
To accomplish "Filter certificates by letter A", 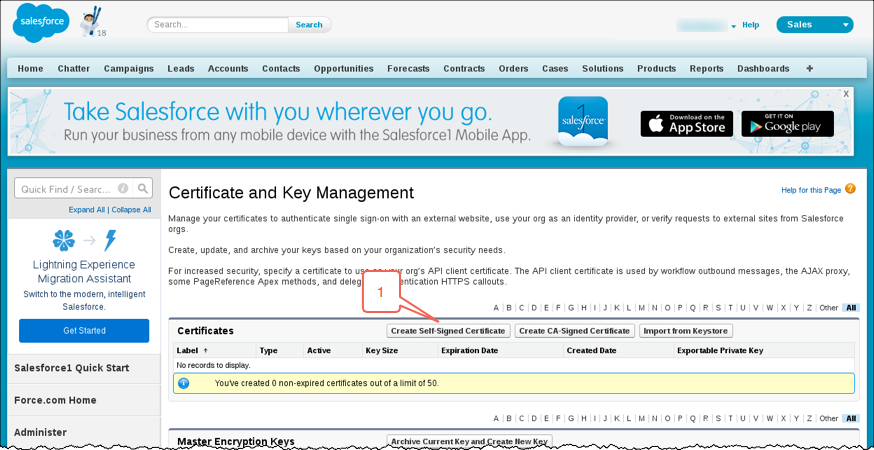I will pyautogui.click(x=496, y=308).
